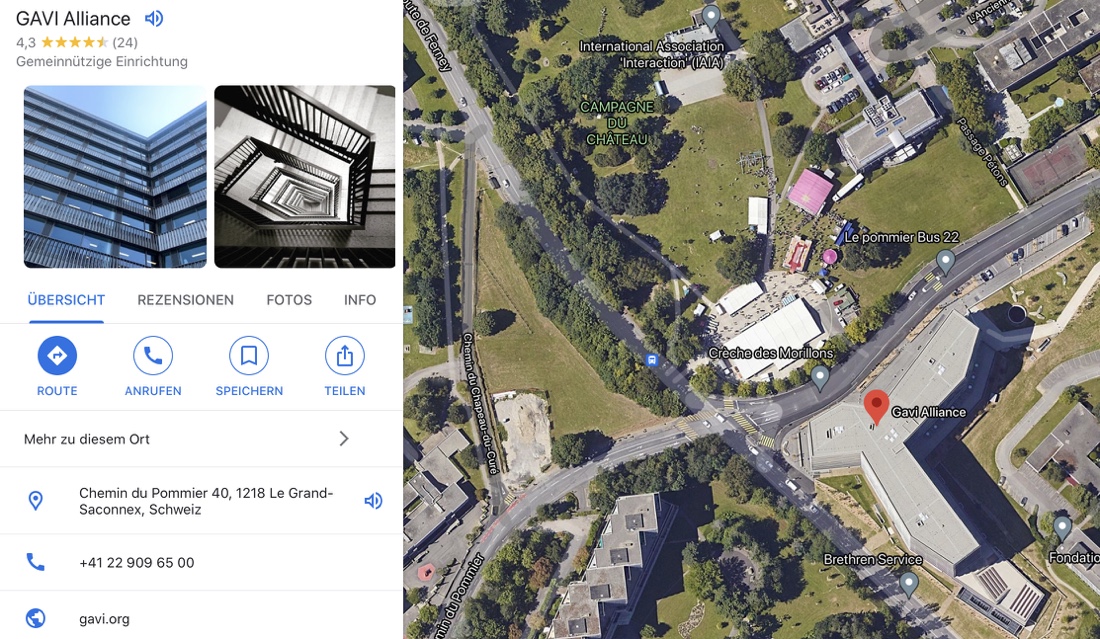Select the Crèche des Morillons map marker
The image size is (1100, 639).
(x=819, y=378)
